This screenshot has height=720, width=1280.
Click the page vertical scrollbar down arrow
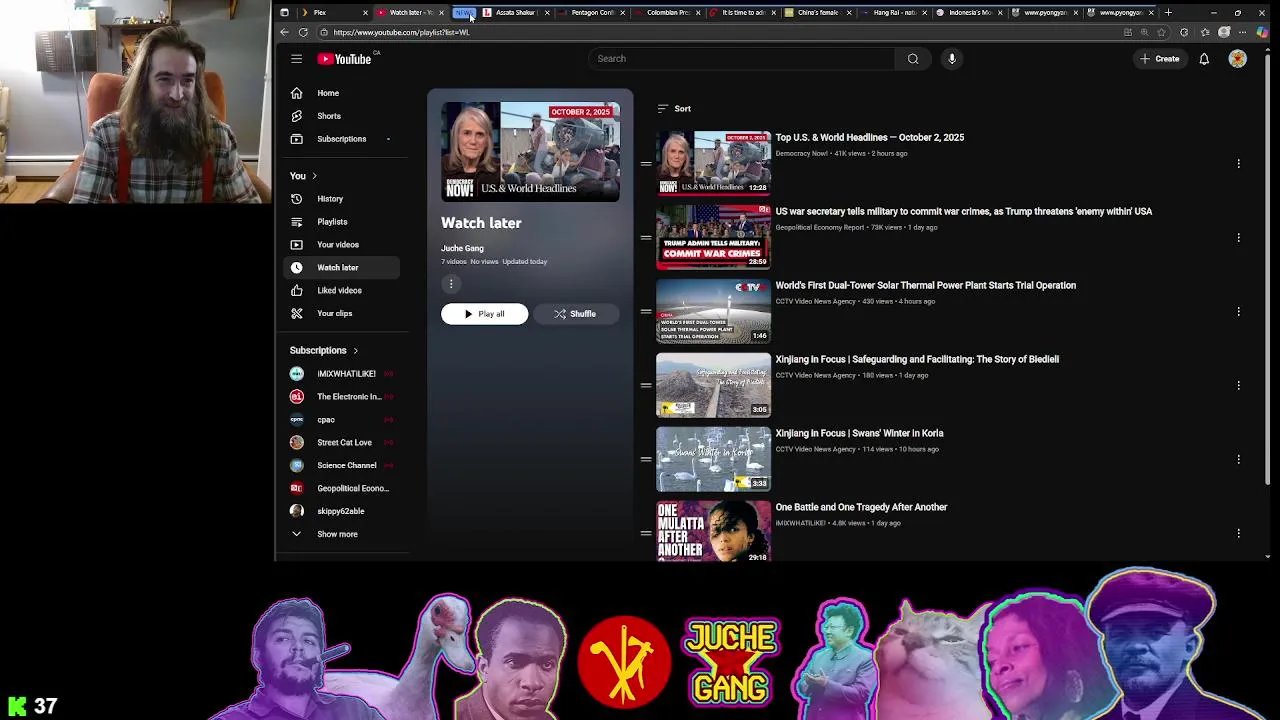click(x=1268, y=556)
